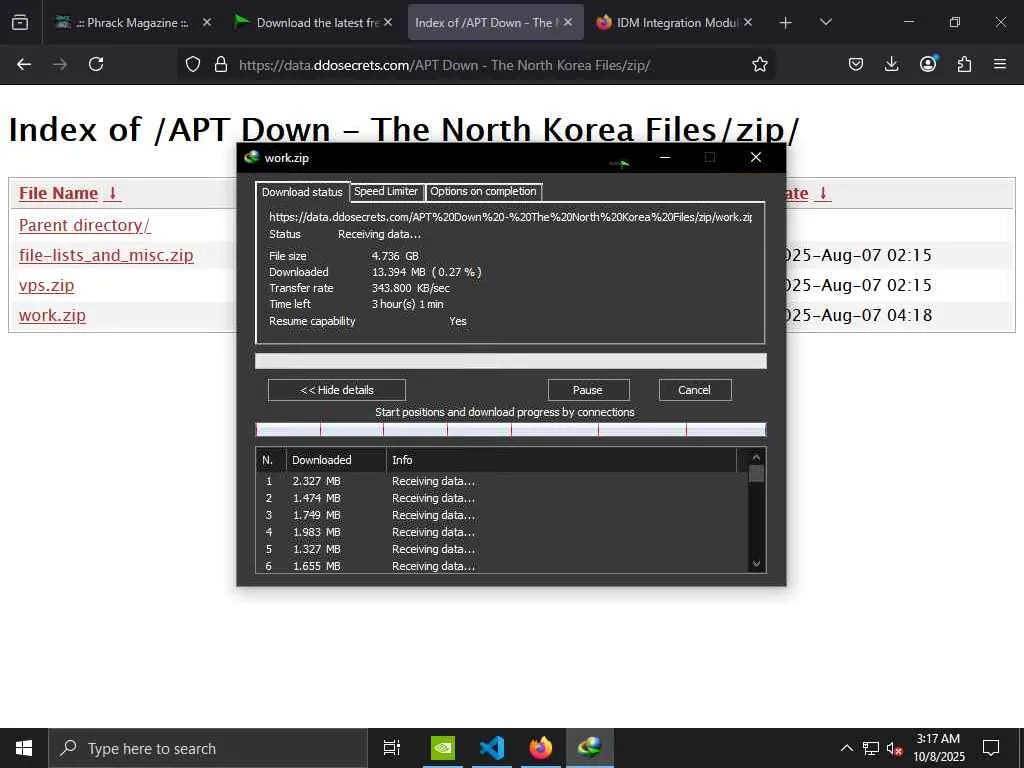This screenshot has width=1024, height=768.
Task: Open a new browser tab
Action: 786,22
